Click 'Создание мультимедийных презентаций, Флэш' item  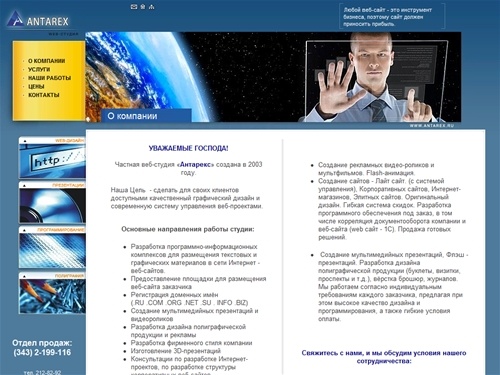pyautogui.click(x=393, y=287)
